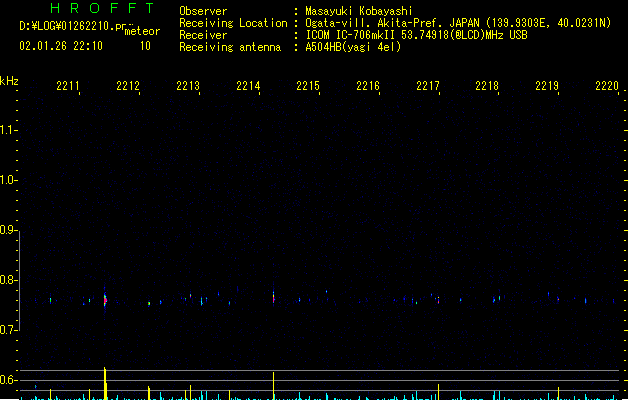Click the 2211 time marker
This screenshot has height=400, width=629.
click(x=68, y=86)
